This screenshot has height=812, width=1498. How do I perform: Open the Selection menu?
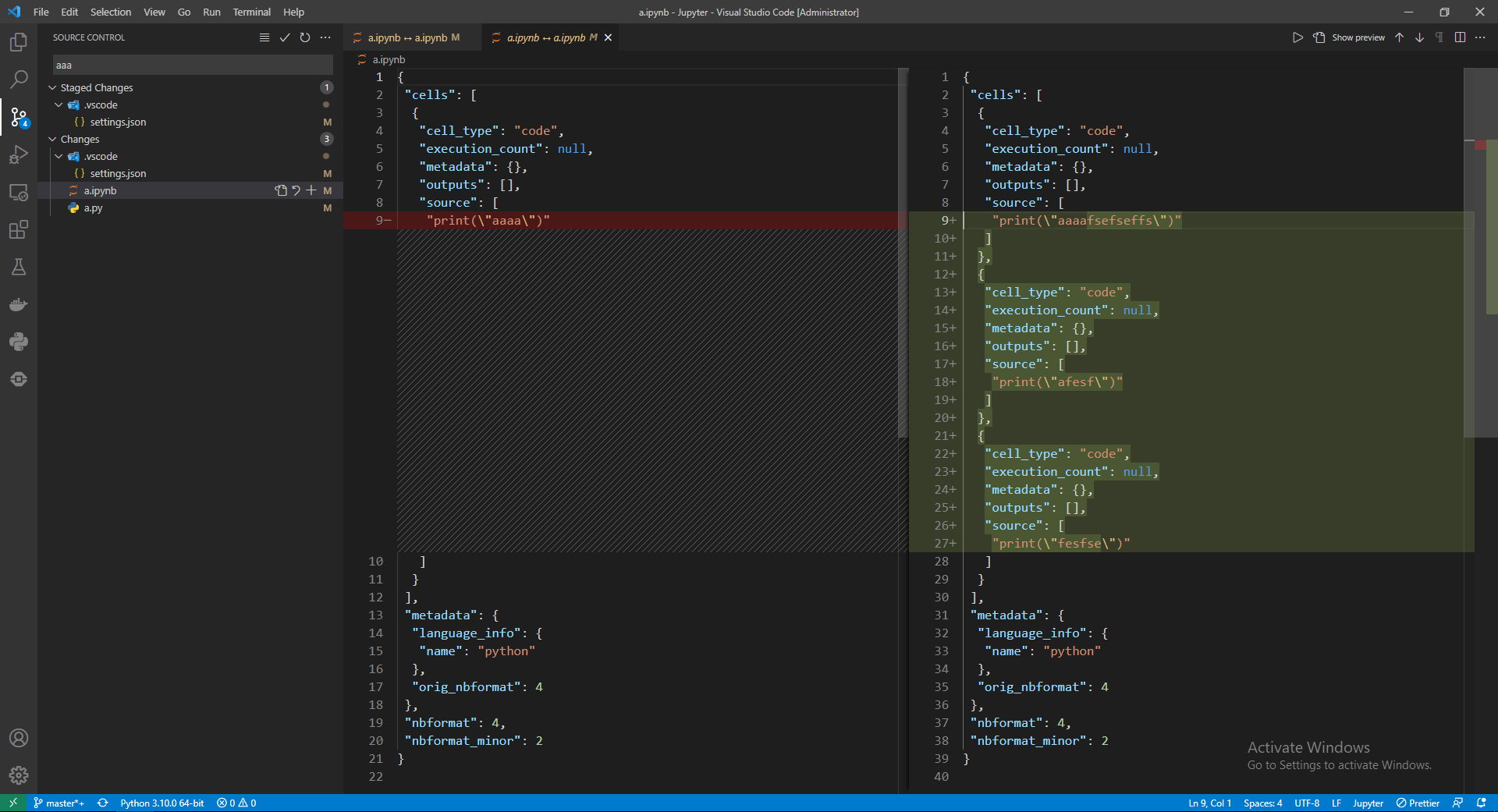111,12
